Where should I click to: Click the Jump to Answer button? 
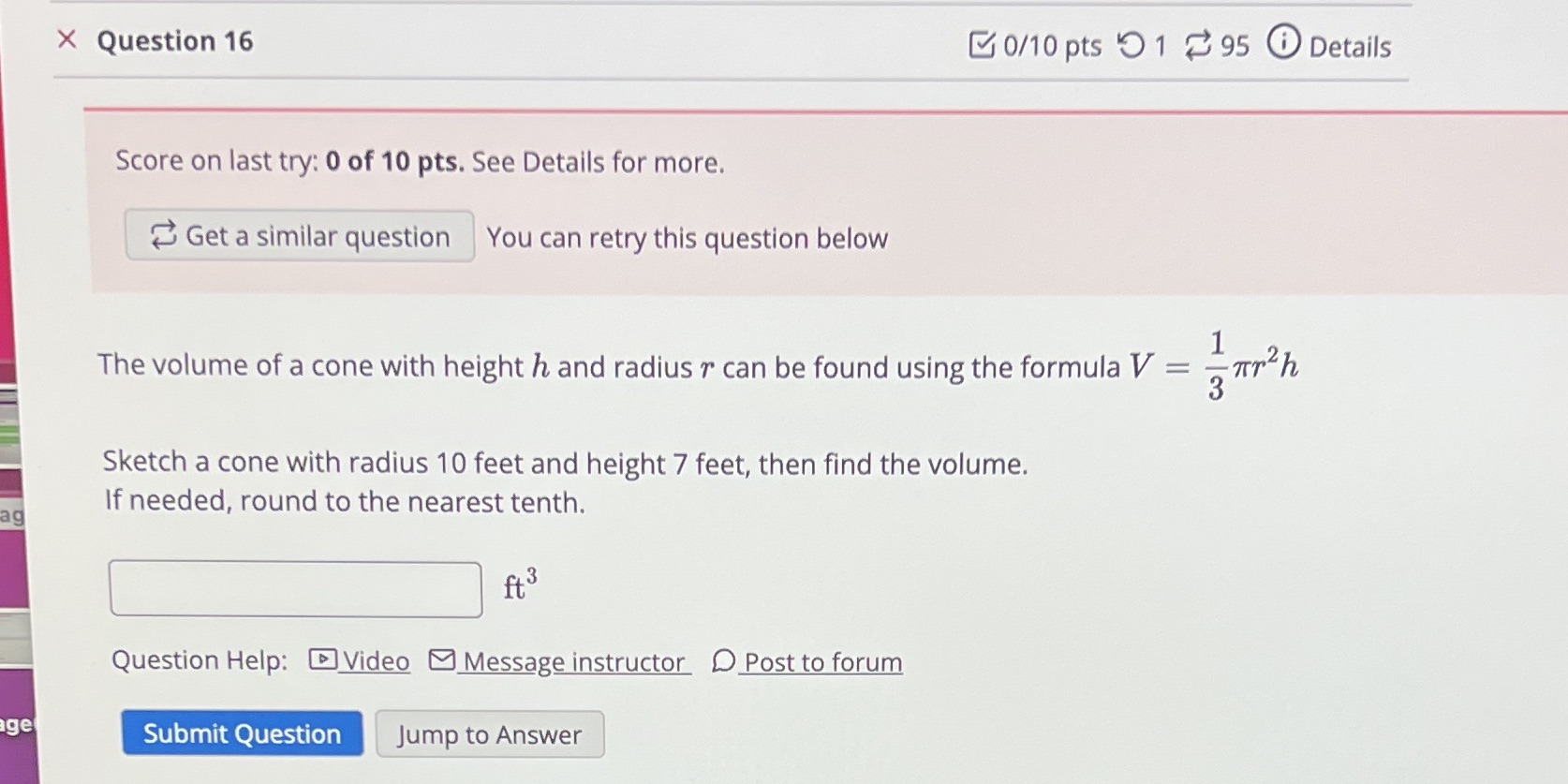[x=490, y=734]
